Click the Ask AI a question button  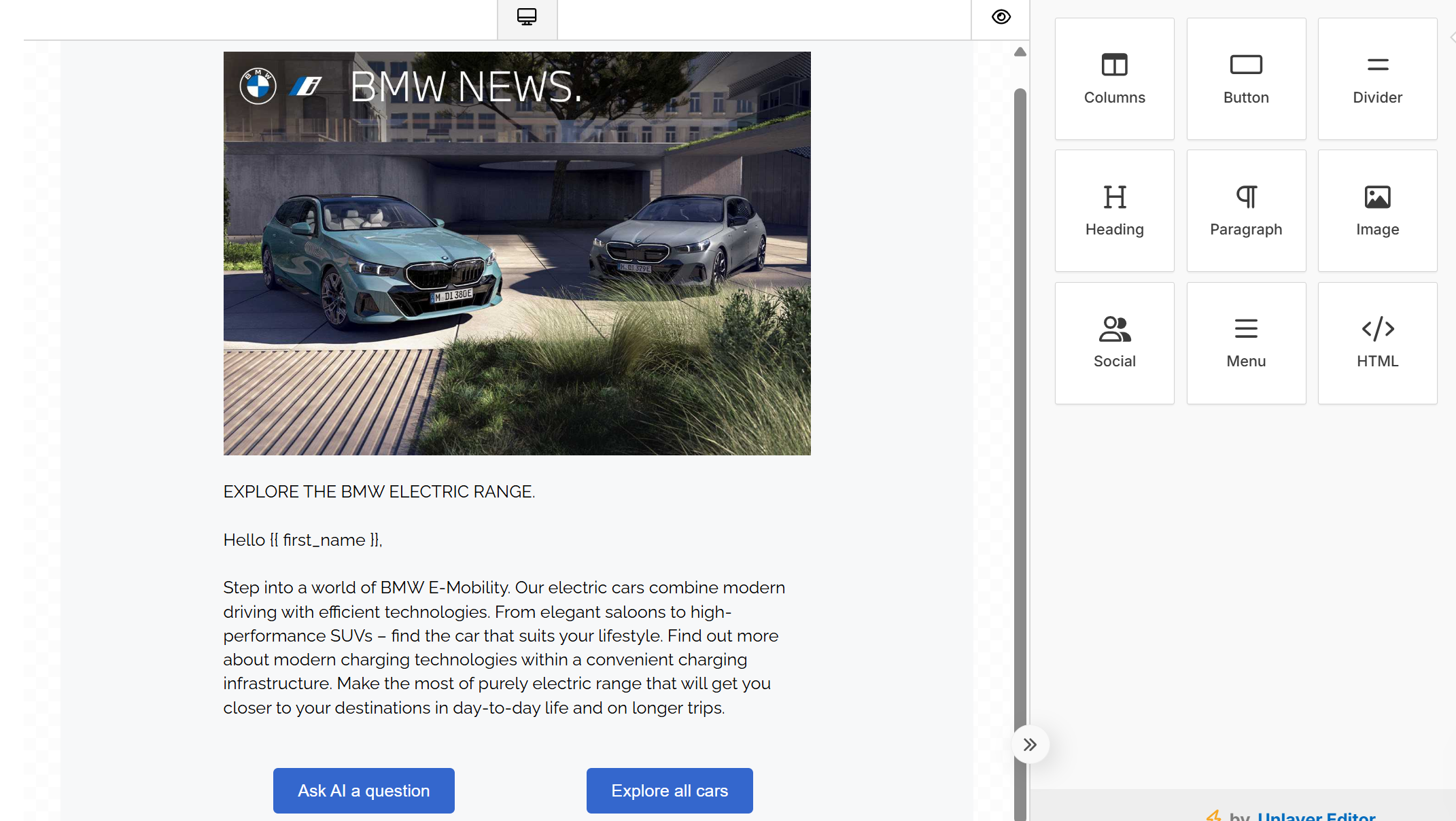pos(364,790)
